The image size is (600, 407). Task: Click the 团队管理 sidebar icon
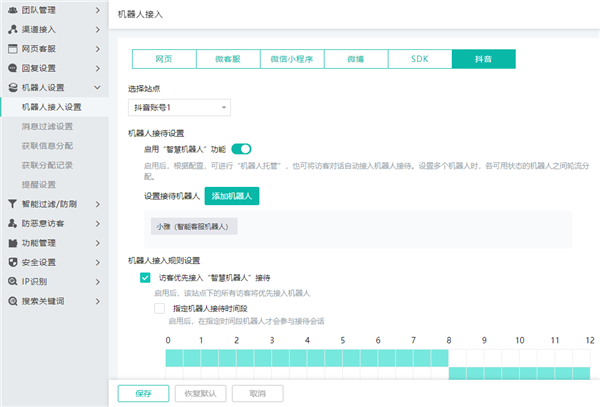click(x=13, y=10)
